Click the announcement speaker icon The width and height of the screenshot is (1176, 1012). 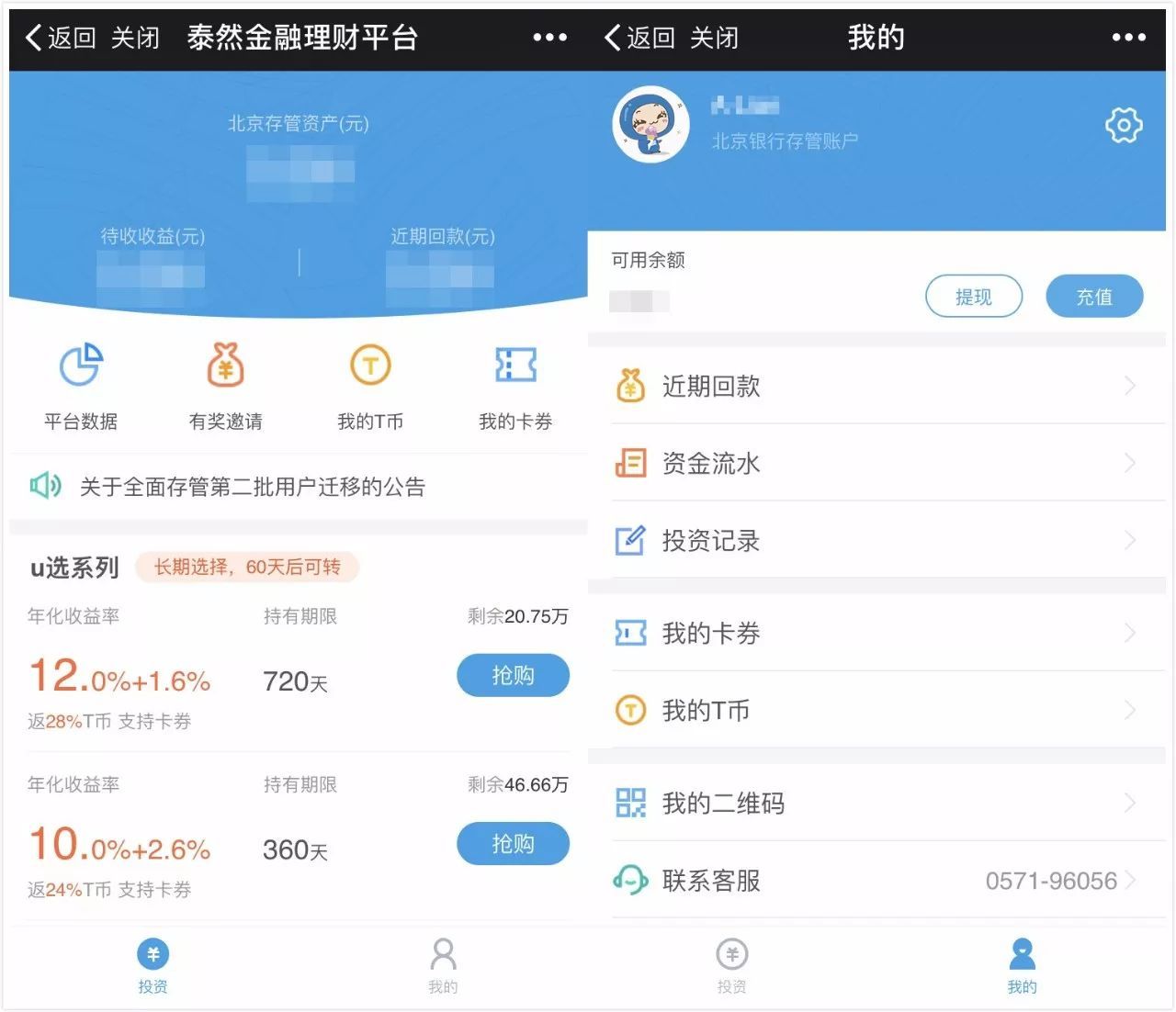coord(45,486)
